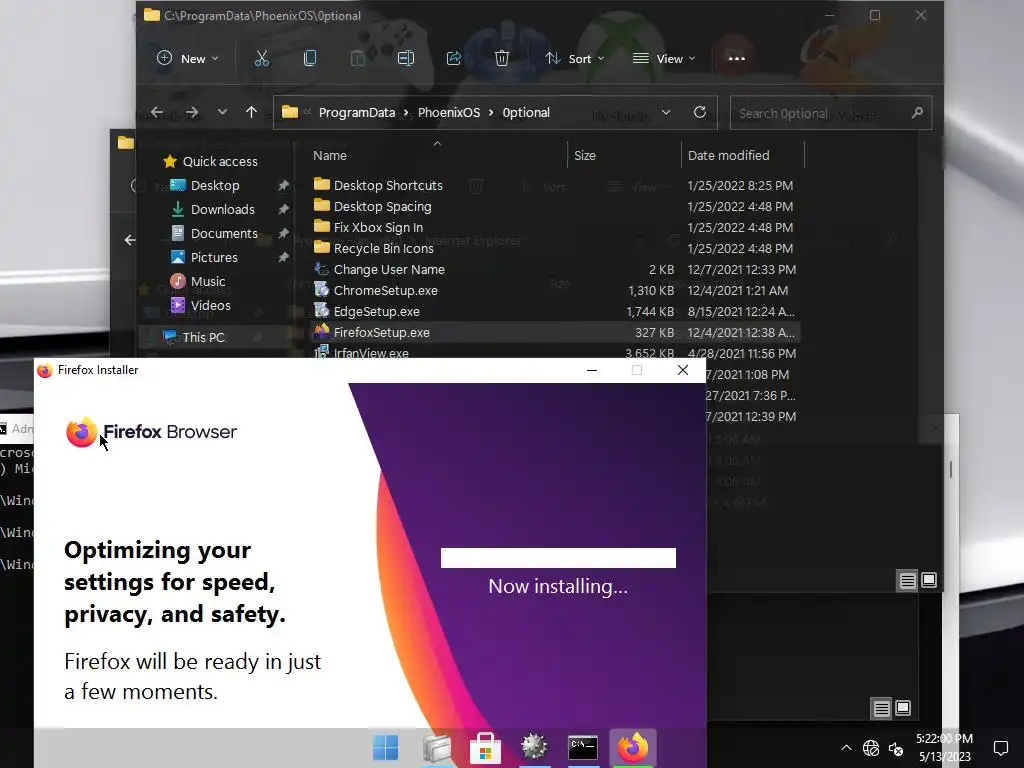Image resolution: width=1024 pixels, height=768 pixels.
Task: Open Microsoft Store from taskbar
Action: (x=485, y=748)
